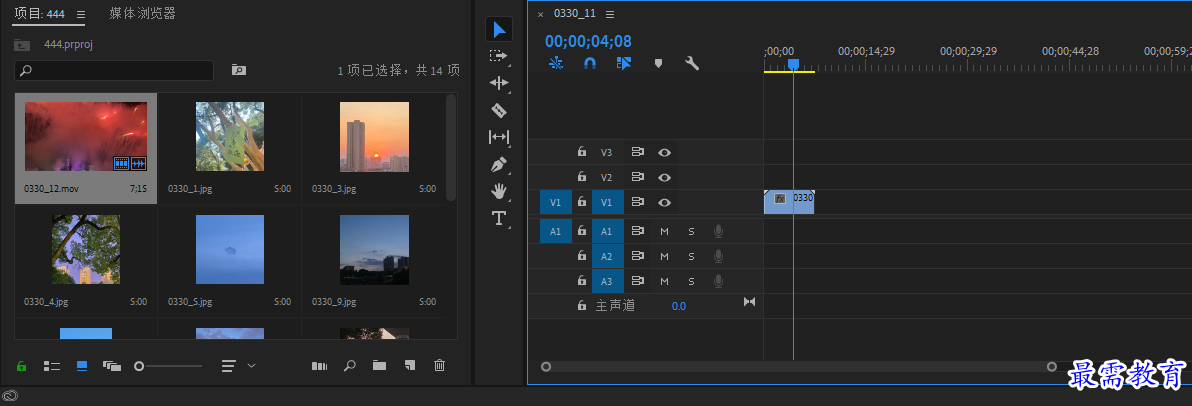Select the Slip tool
The height and width of the screenshot is (406, 1192).
[499, 137]
